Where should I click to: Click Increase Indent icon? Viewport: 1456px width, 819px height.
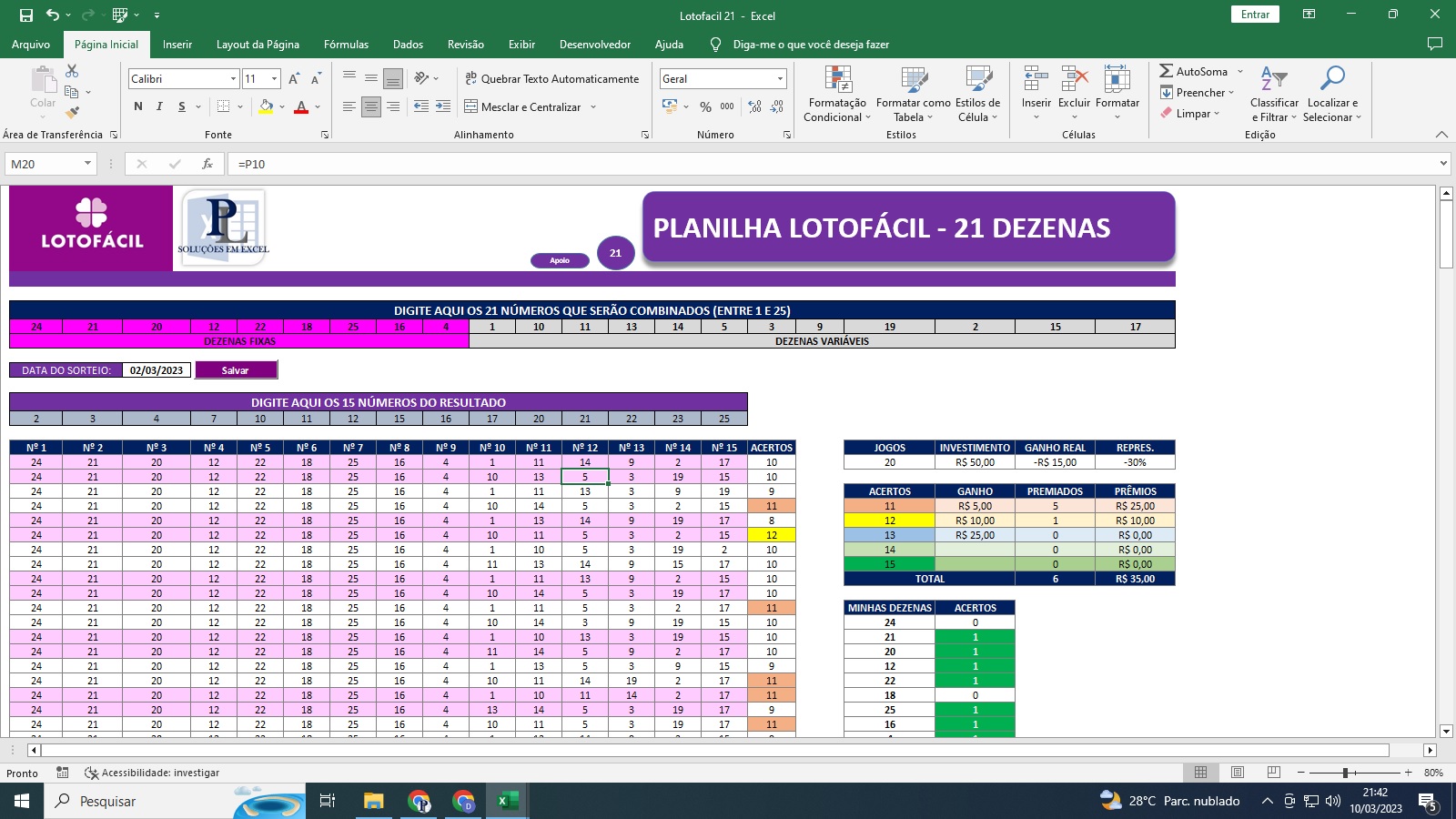point(443,106)
